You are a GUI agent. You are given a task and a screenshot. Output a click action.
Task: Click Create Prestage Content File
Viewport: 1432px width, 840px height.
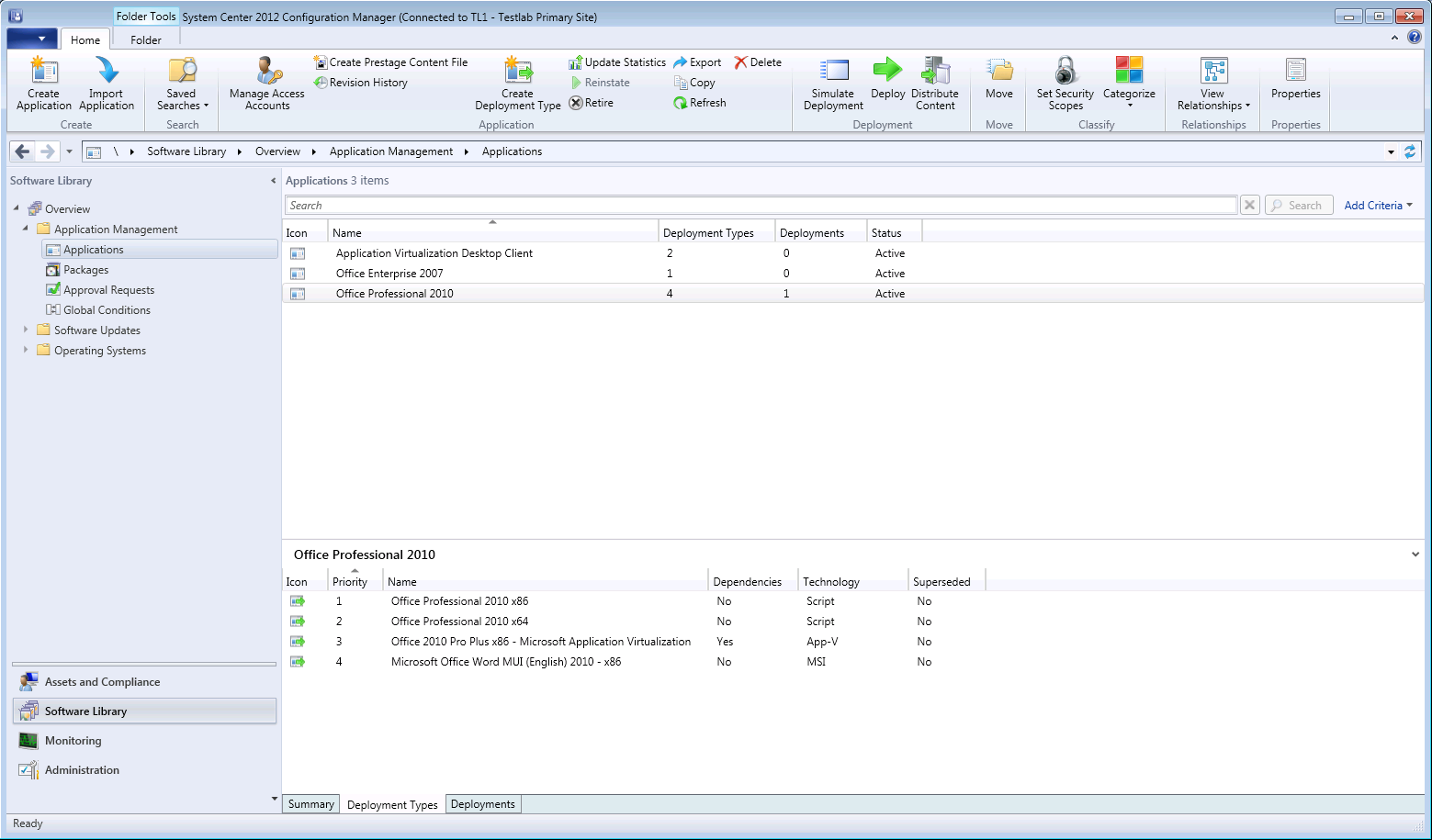(x=391, y=62)
